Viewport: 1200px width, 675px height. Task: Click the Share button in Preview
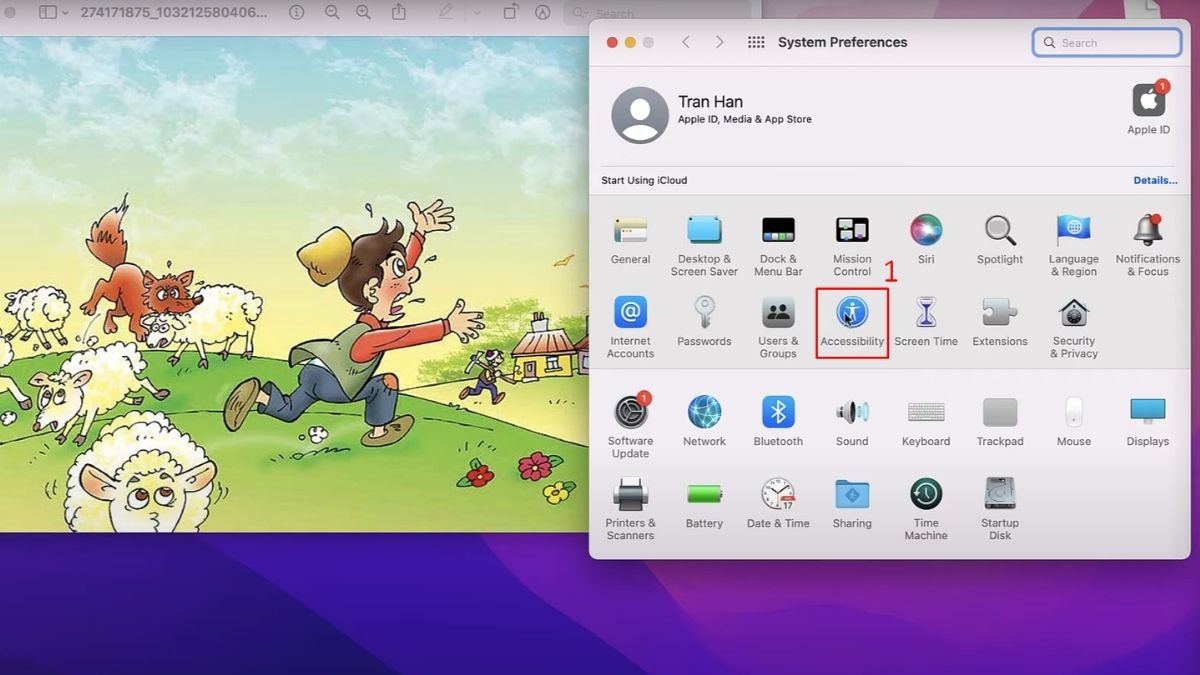tap(399, 12)
